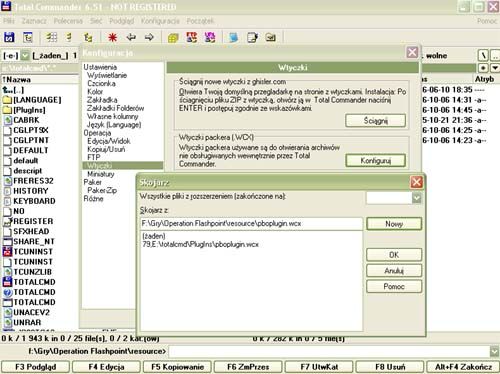Click the yellow pack files toolbar icon
Screen dimensions: 500x374
pos(173,37)
